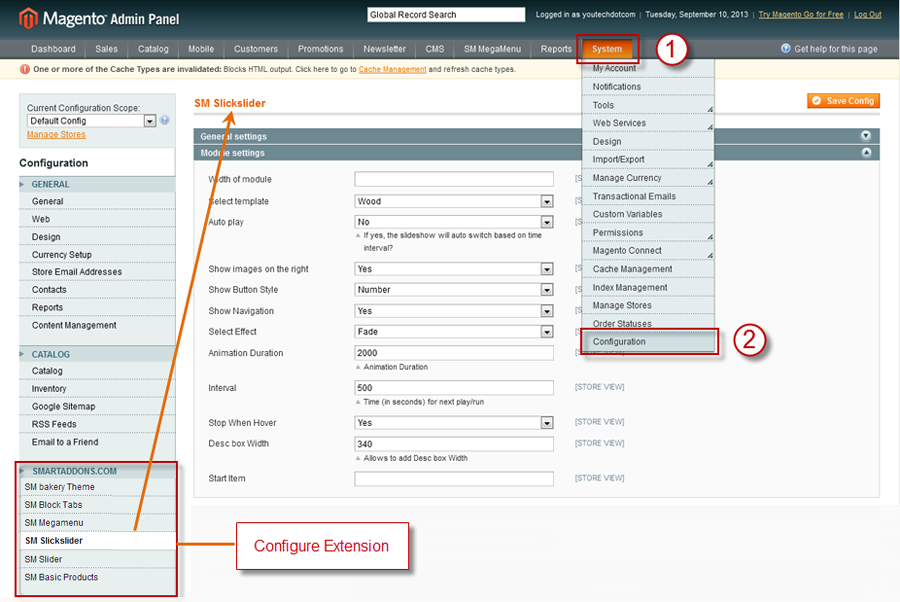Open the Auto play dropdown
This screenshot has height=602, width=900.
click(454, 222)
